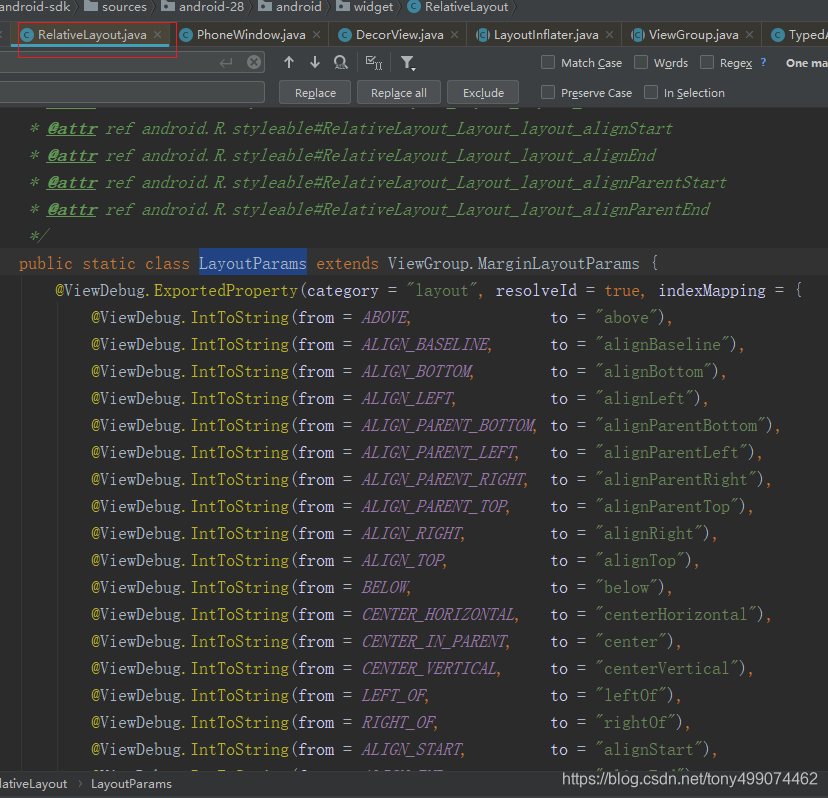Close the ViewGroup.java tab
This screenshot has width=828, height=798.
(749, 34)
